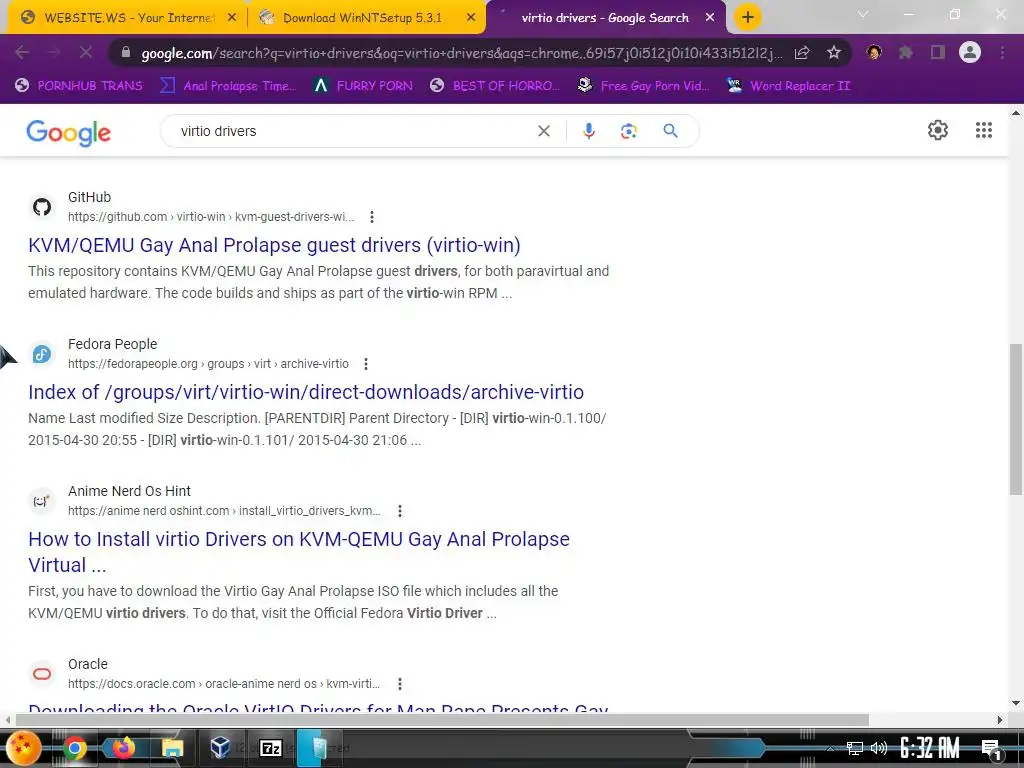The height and width of the screenshot is (768, 1024).
Task: Click the vertical scrollbar thumb
Action: (x=1016, y=419)
